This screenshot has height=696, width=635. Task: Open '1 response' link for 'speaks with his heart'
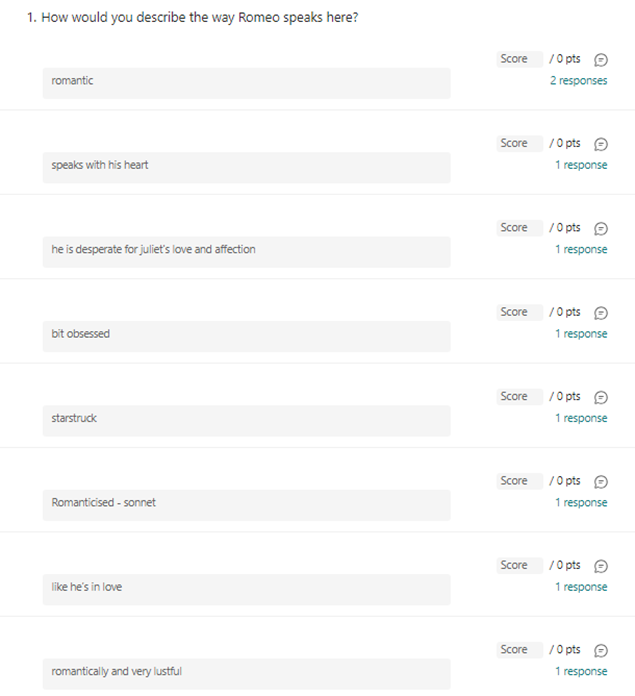(x=581, y=165)
